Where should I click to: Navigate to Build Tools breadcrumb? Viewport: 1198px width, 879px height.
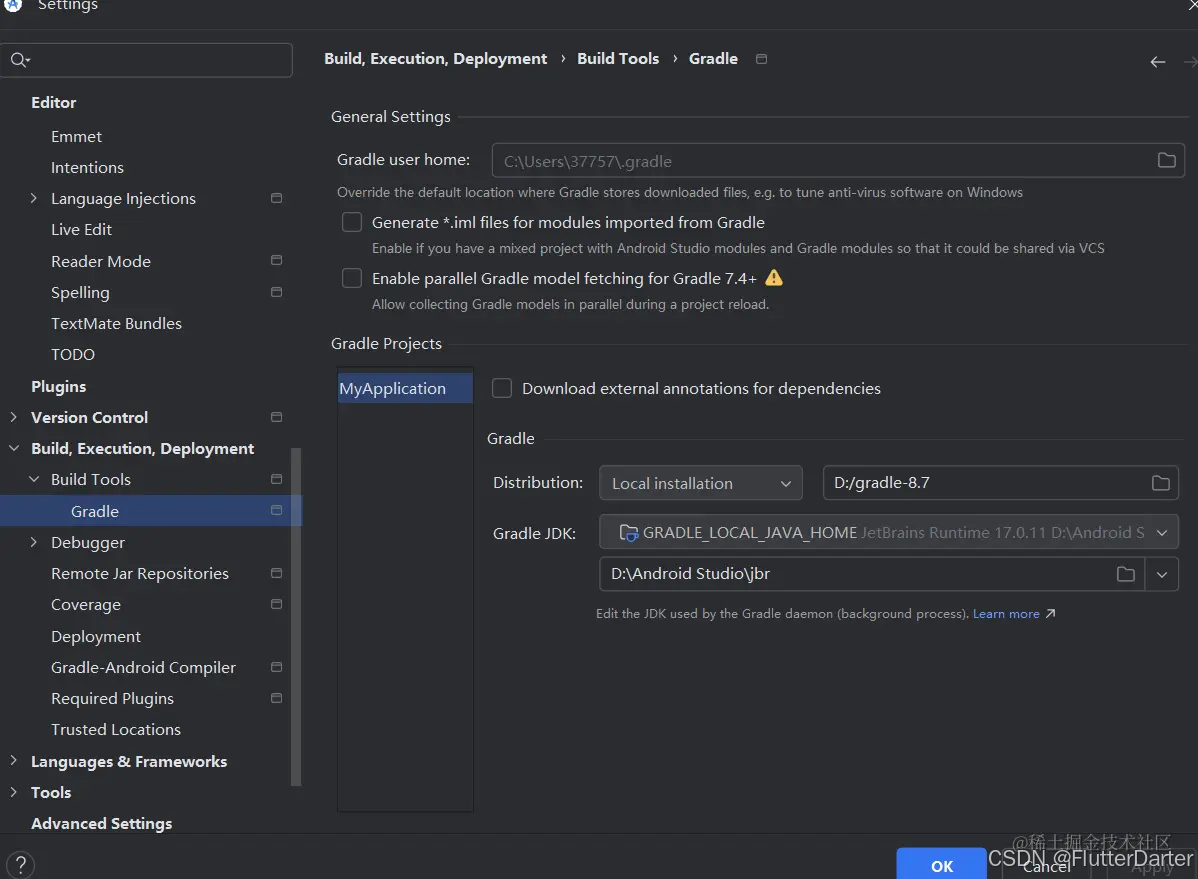[618, 58]
